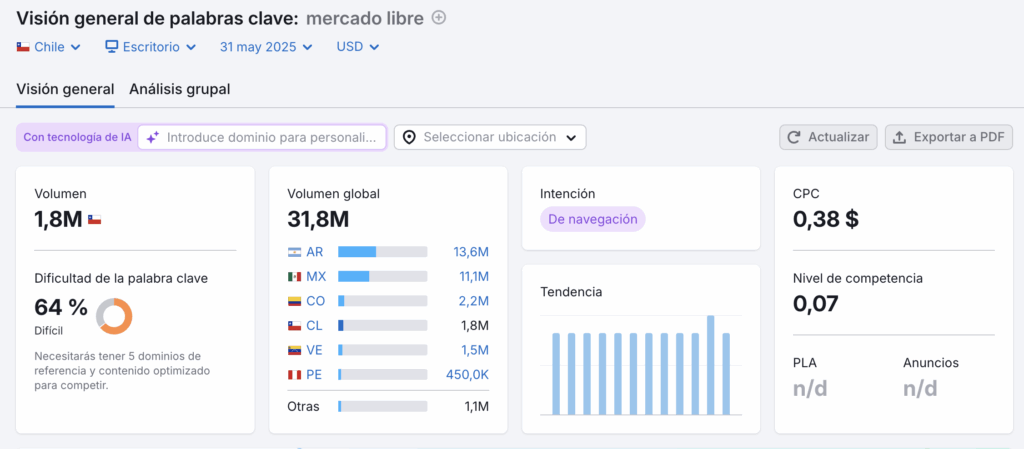Click the 1,5M volume value link
This screenshot has height=449, width=1024.
pos(473,350)
